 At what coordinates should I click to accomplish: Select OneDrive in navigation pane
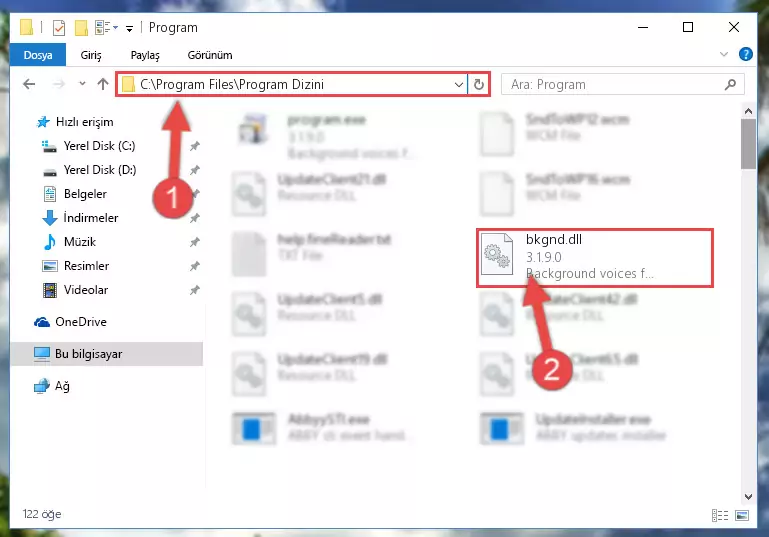(x=70, y=322)
